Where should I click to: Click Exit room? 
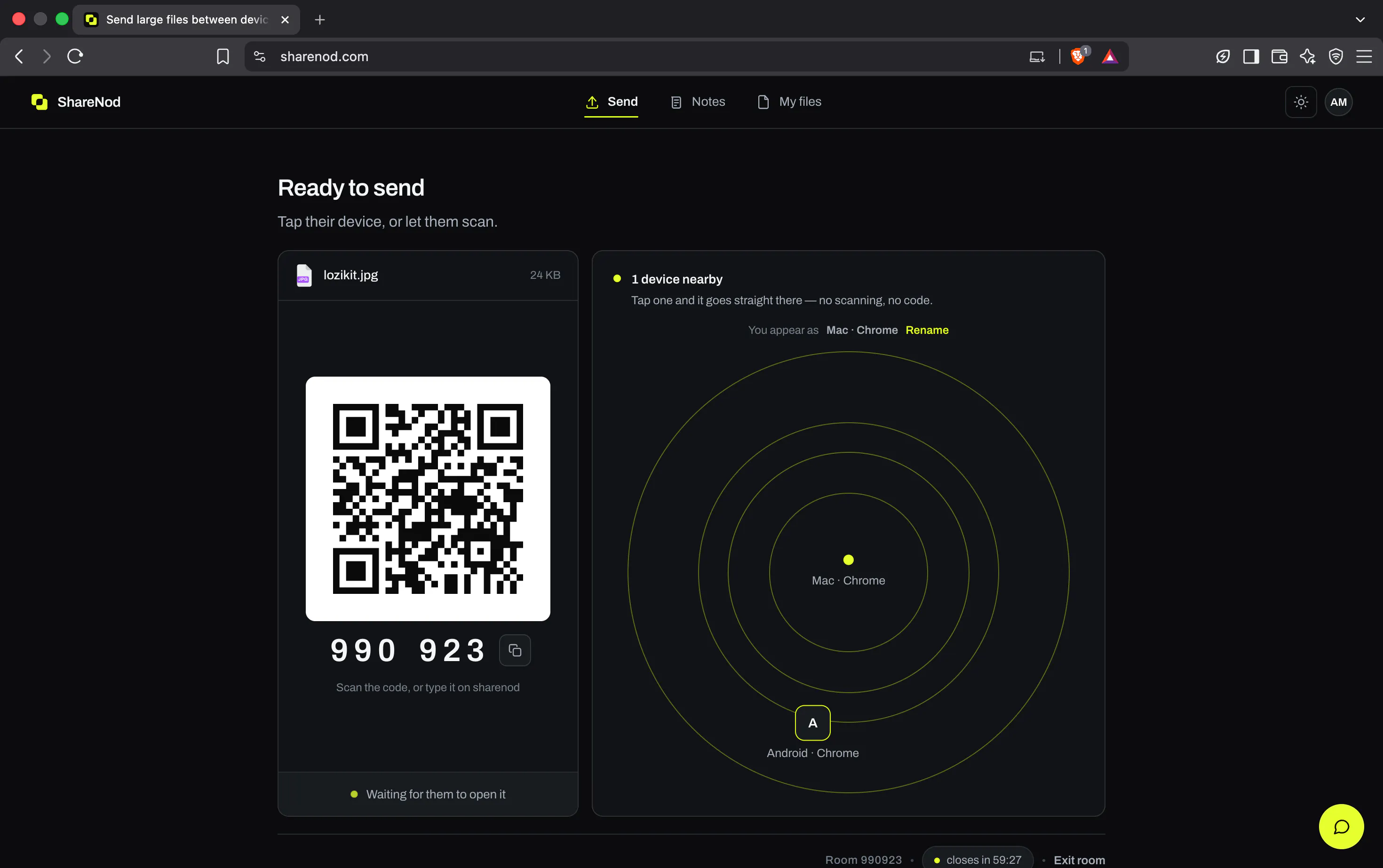click(x=1079, y=860)
